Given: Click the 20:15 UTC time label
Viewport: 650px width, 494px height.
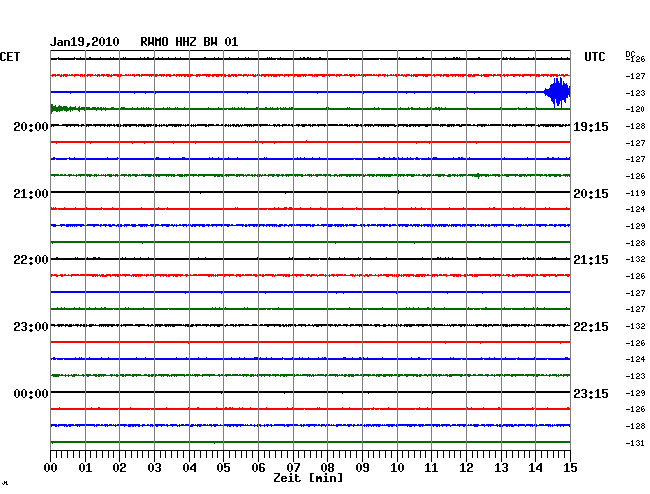Looking at the screenshot, I should 591,194.
